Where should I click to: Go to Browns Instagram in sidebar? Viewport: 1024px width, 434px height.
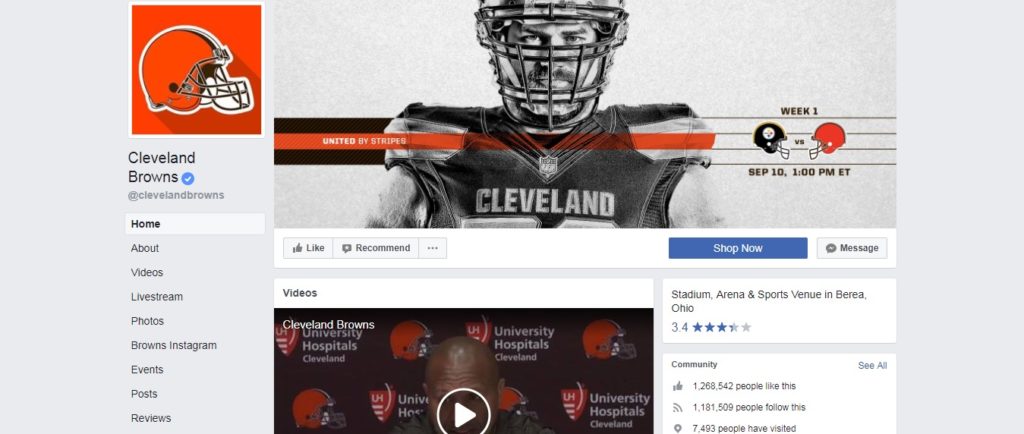click(x=174, y=346)
